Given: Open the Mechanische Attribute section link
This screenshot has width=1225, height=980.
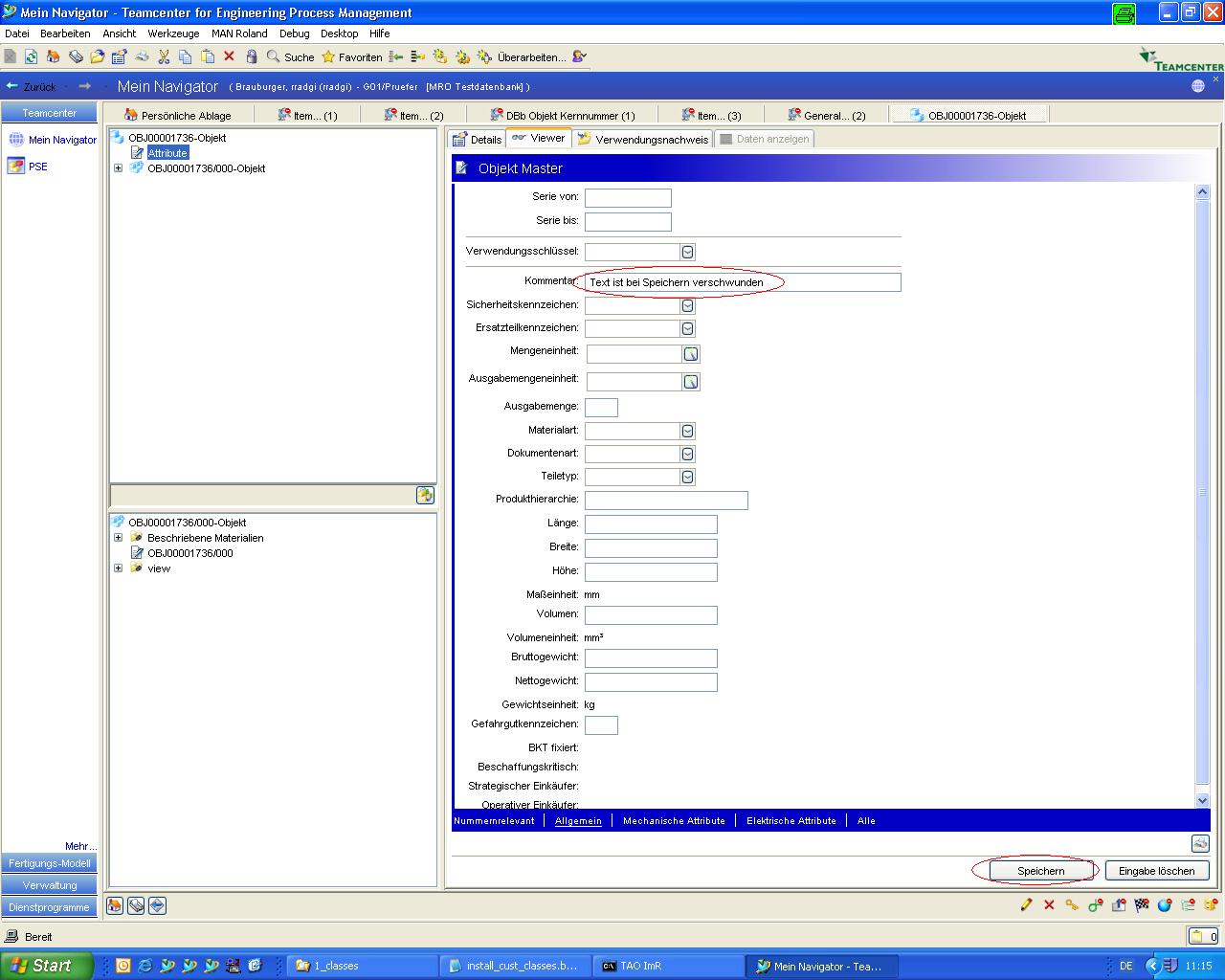Looking at the screenshot, I should tap(674, 821).
